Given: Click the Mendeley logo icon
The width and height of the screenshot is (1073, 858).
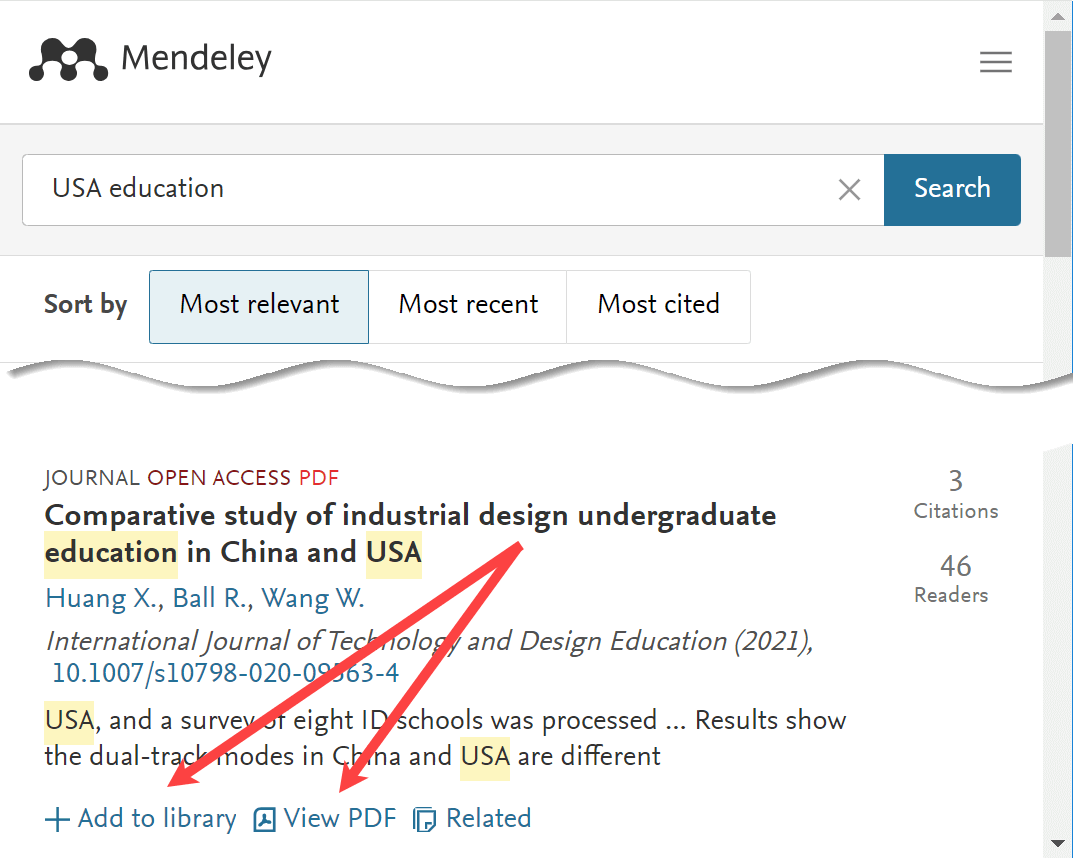Looking at the screenshot, I should click(x=70, y=59).
